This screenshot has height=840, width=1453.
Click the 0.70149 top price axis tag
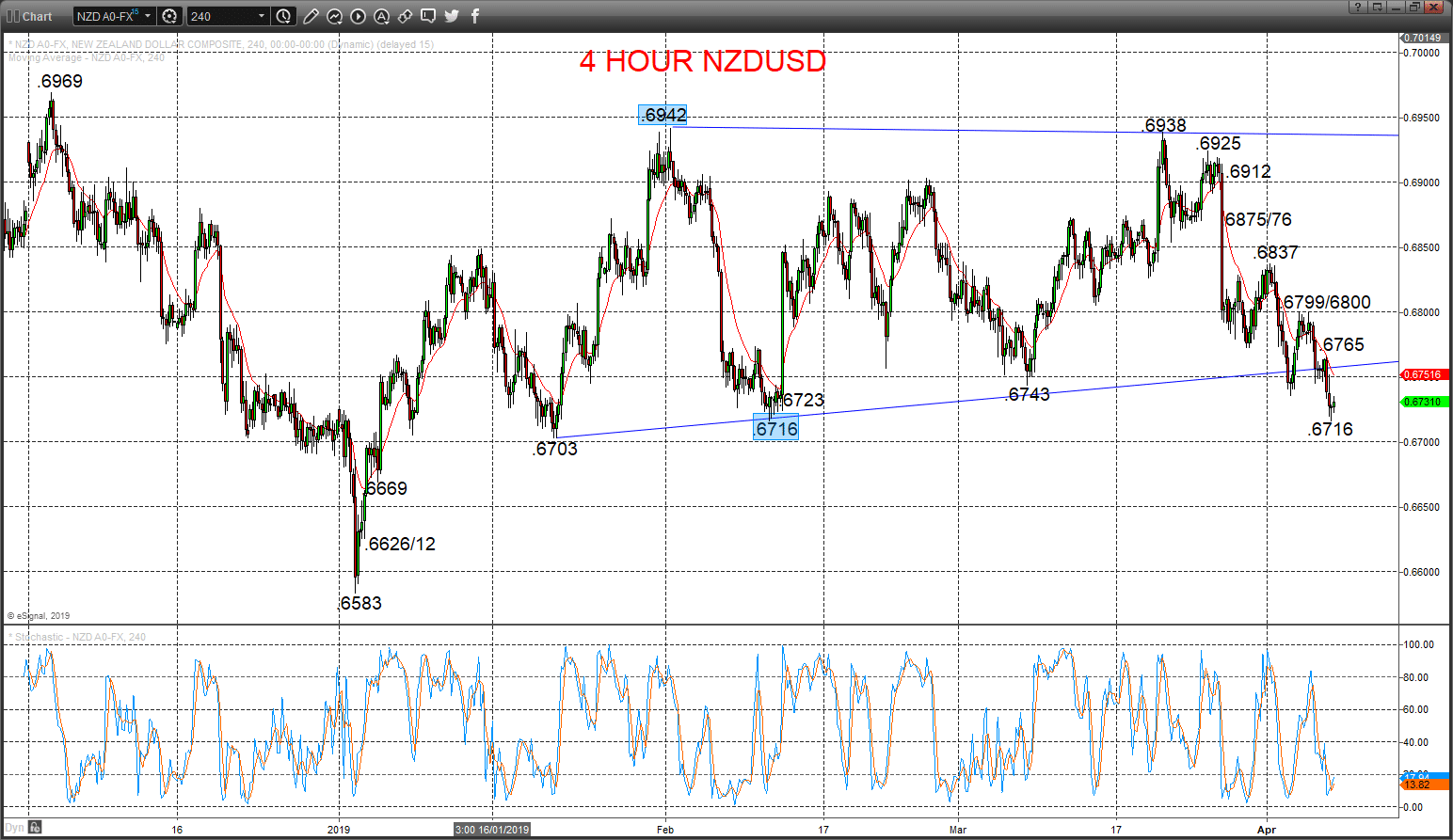(x=1423, y=38)
